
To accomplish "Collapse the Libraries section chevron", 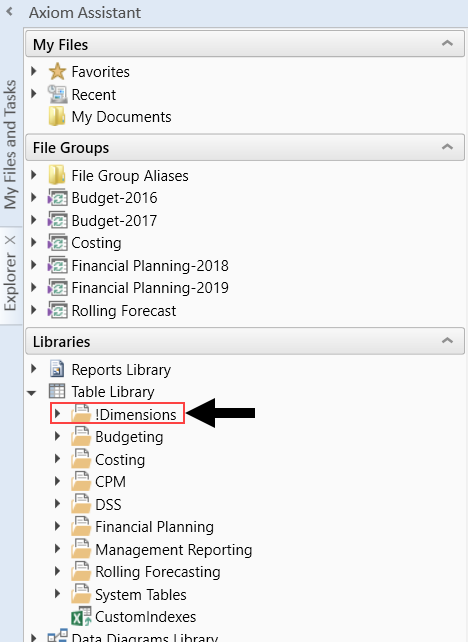I will click(448, 340).
